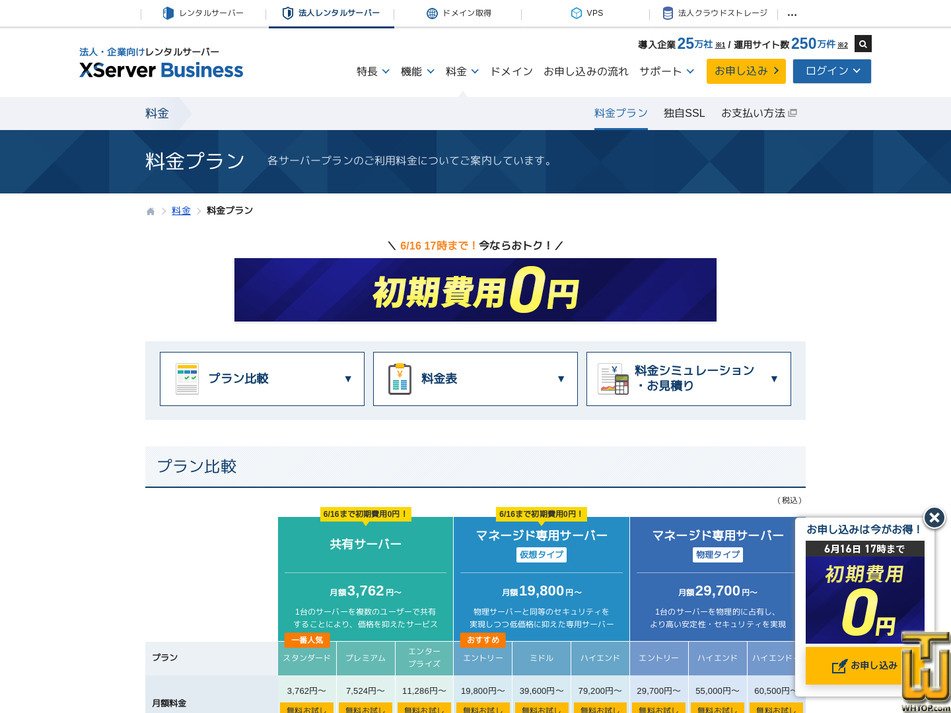This screenshot has height=713, width=951.
Task: Expand the サポート navigation menu
Action: pos(667,72)
